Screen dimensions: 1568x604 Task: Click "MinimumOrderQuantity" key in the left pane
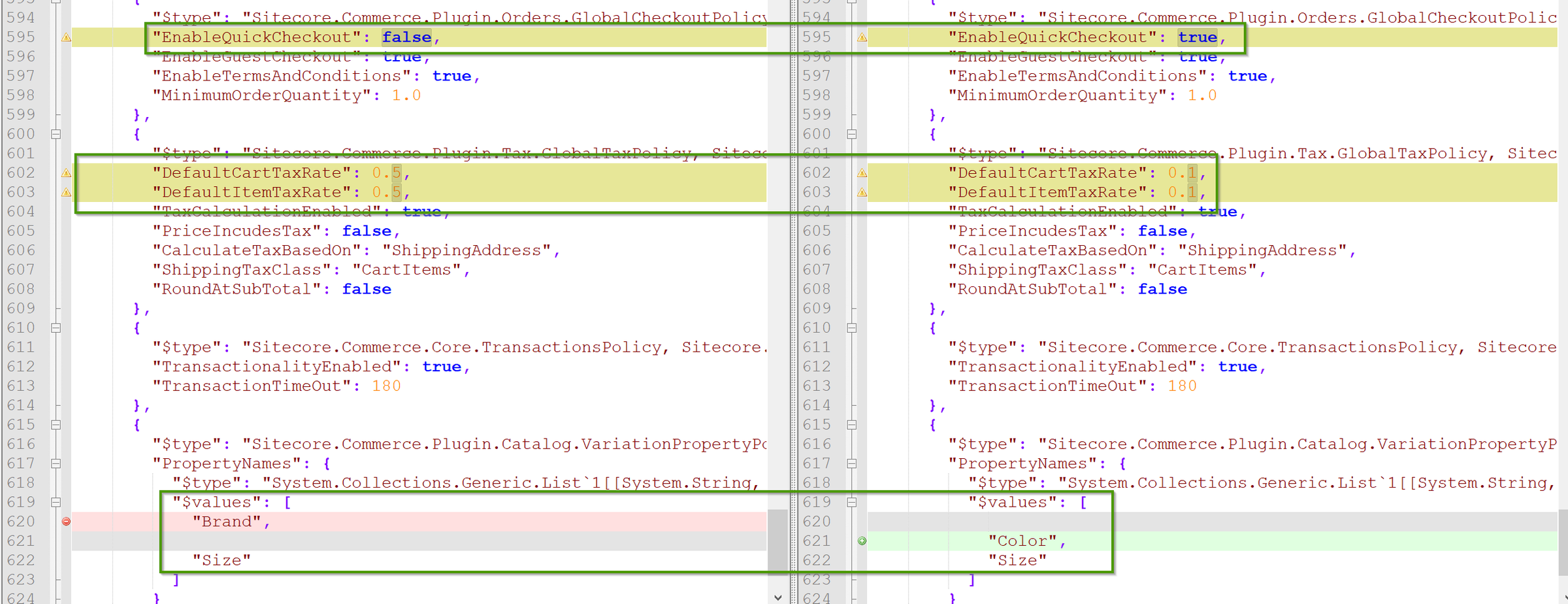[262, 95]
